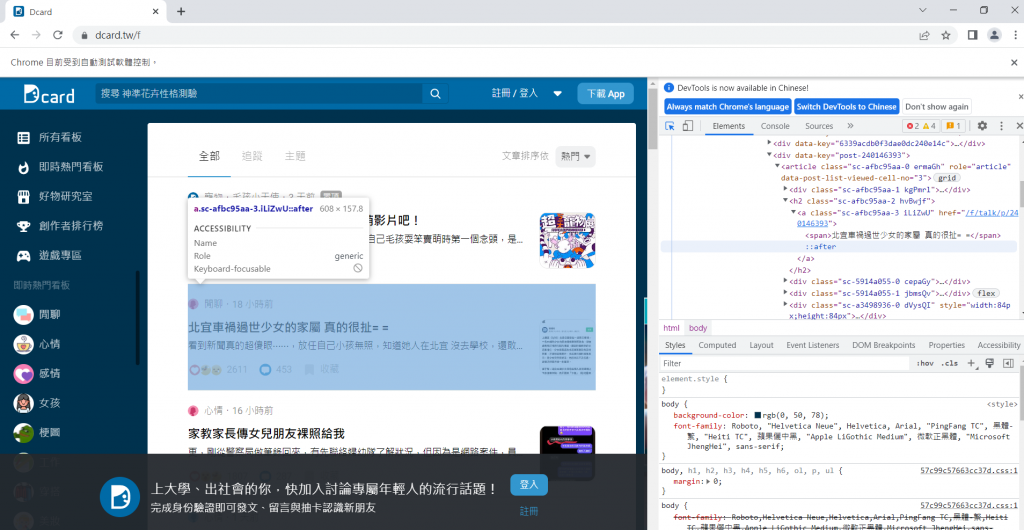Click Switch DevTools to Chinese button

pyautogui.click(x=847, y=106)
